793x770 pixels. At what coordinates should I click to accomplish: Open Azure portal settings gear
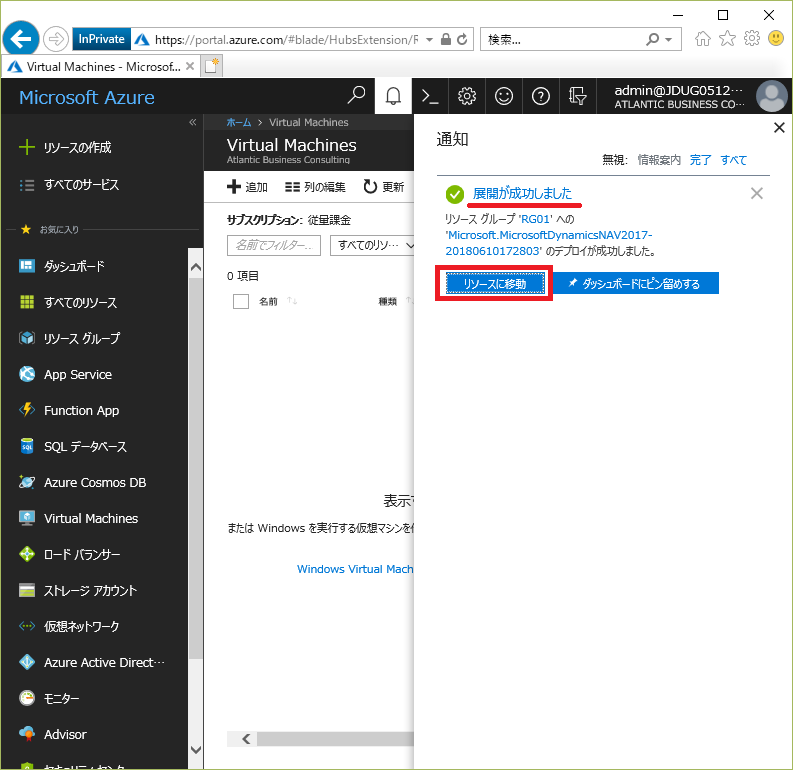coord(467,96)
